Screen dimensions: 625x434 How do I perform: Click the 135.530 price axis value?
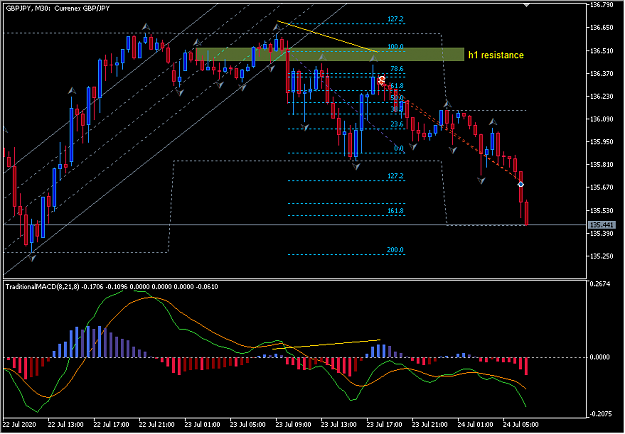(x=602, y=210)
